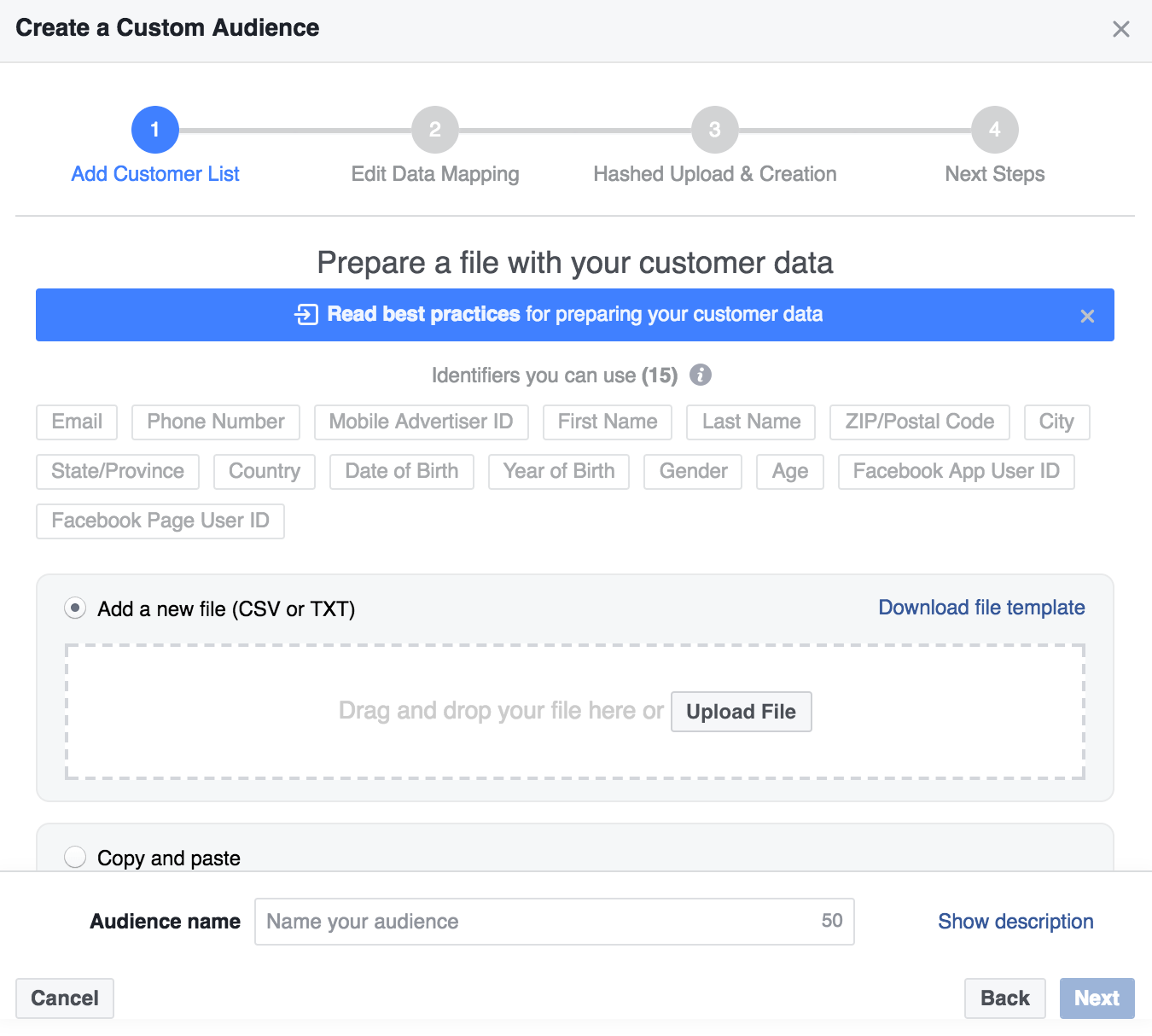This screenshot has width=1152, height=1036.
Task: Click step 4 circle in the progress bar
Action: point(995,130)
